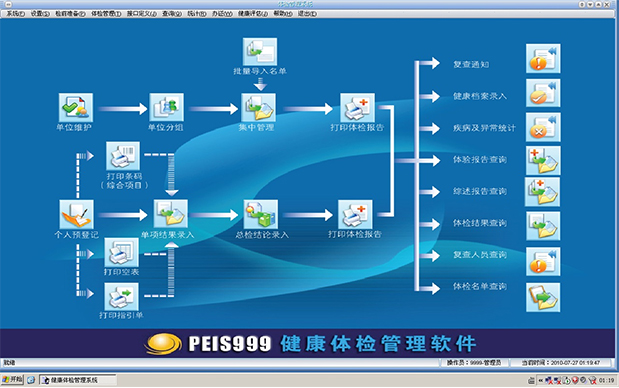Click the 打印指引单 icon

121,297
